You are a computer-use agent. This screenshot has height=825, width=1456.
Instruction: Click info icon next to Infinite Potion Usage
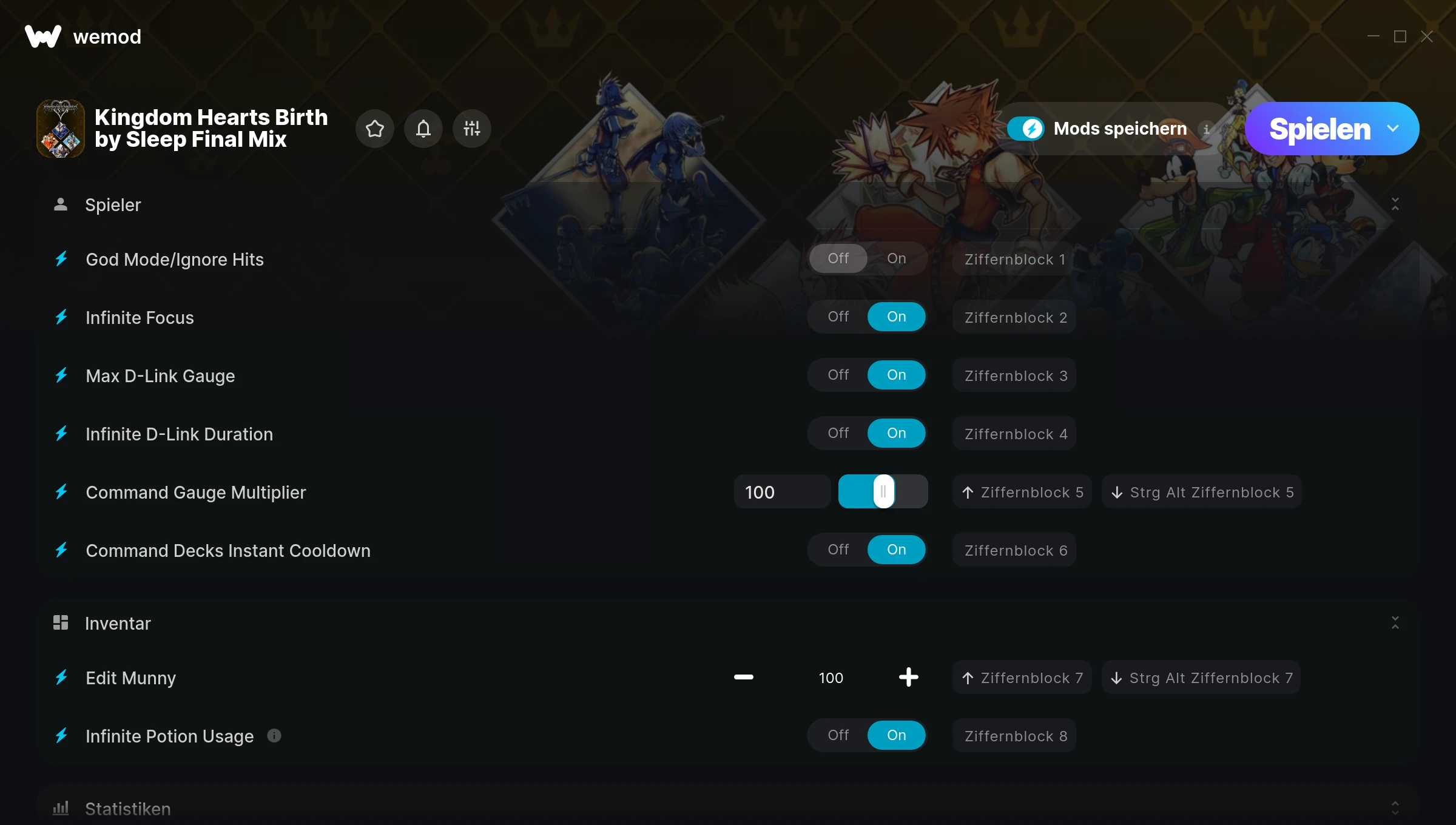(274, 736)
